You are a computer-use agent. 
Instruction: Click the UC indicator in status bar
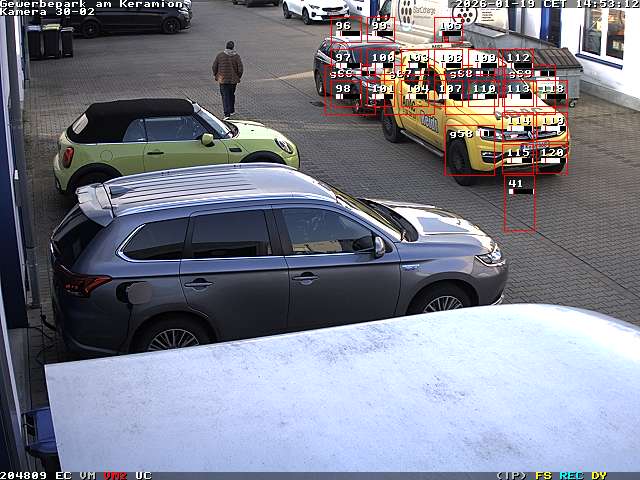[x=143, y=475]
